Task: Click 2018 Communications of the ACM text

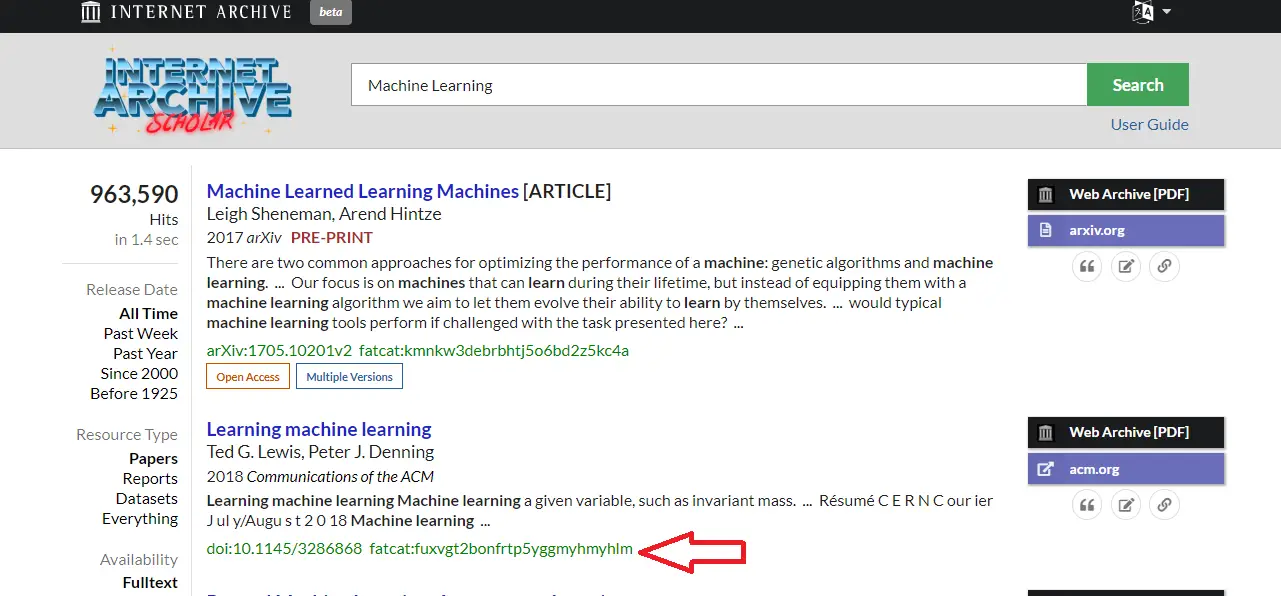Action: click(320, 476)
